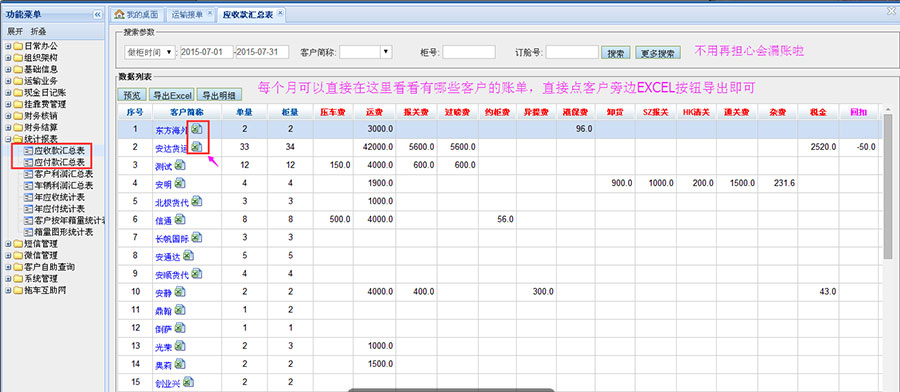This screenshot has height=392, width=900.
Task: Click Excel icon beside 安明
Action: [x=180, y=183]
